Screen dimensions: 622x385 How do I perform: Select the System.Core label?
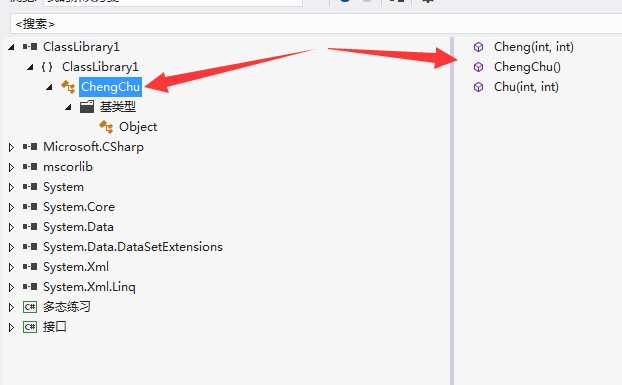[79, 207]
